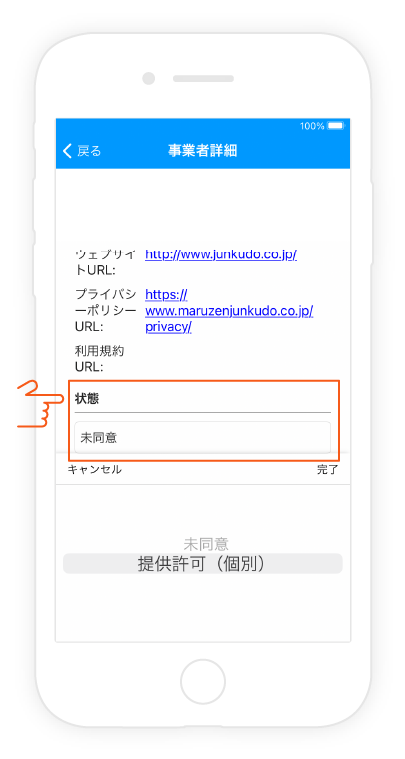Tap the ウェブサイトURL label
The image size is (405, 759).
coord(106,262)
